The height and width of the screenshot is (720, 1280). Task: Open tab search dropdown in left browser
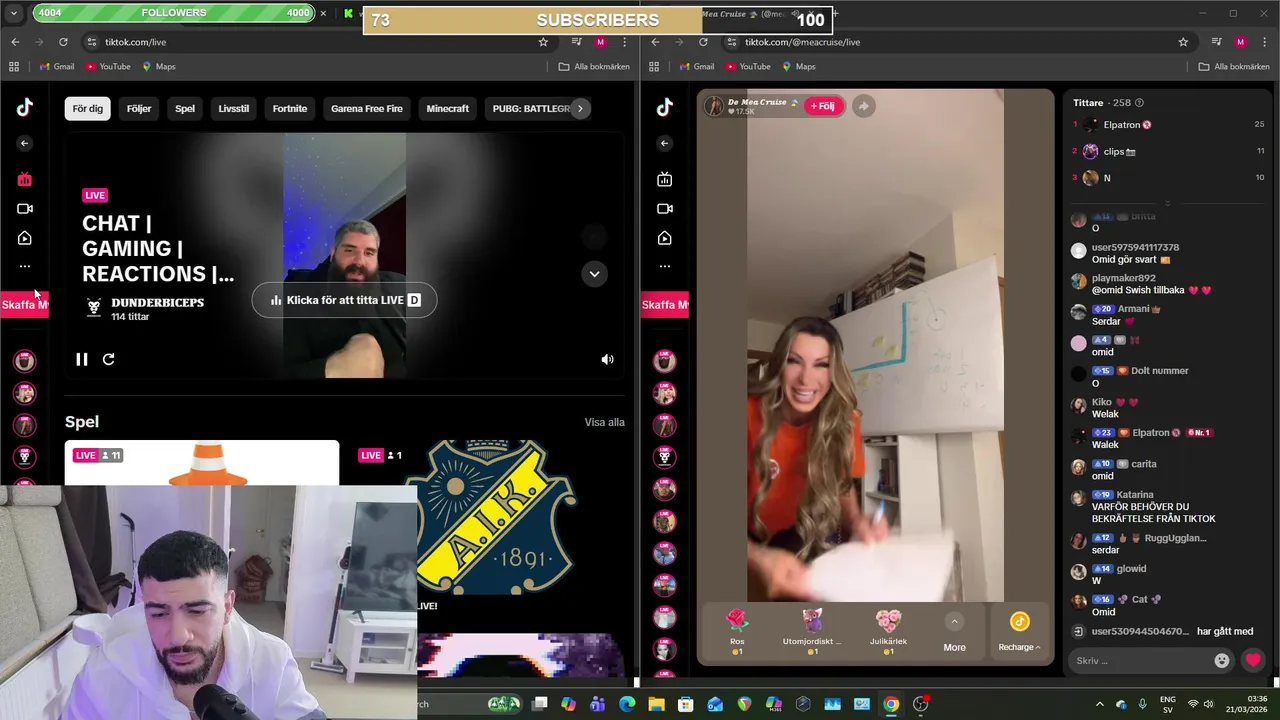[14, 13]
